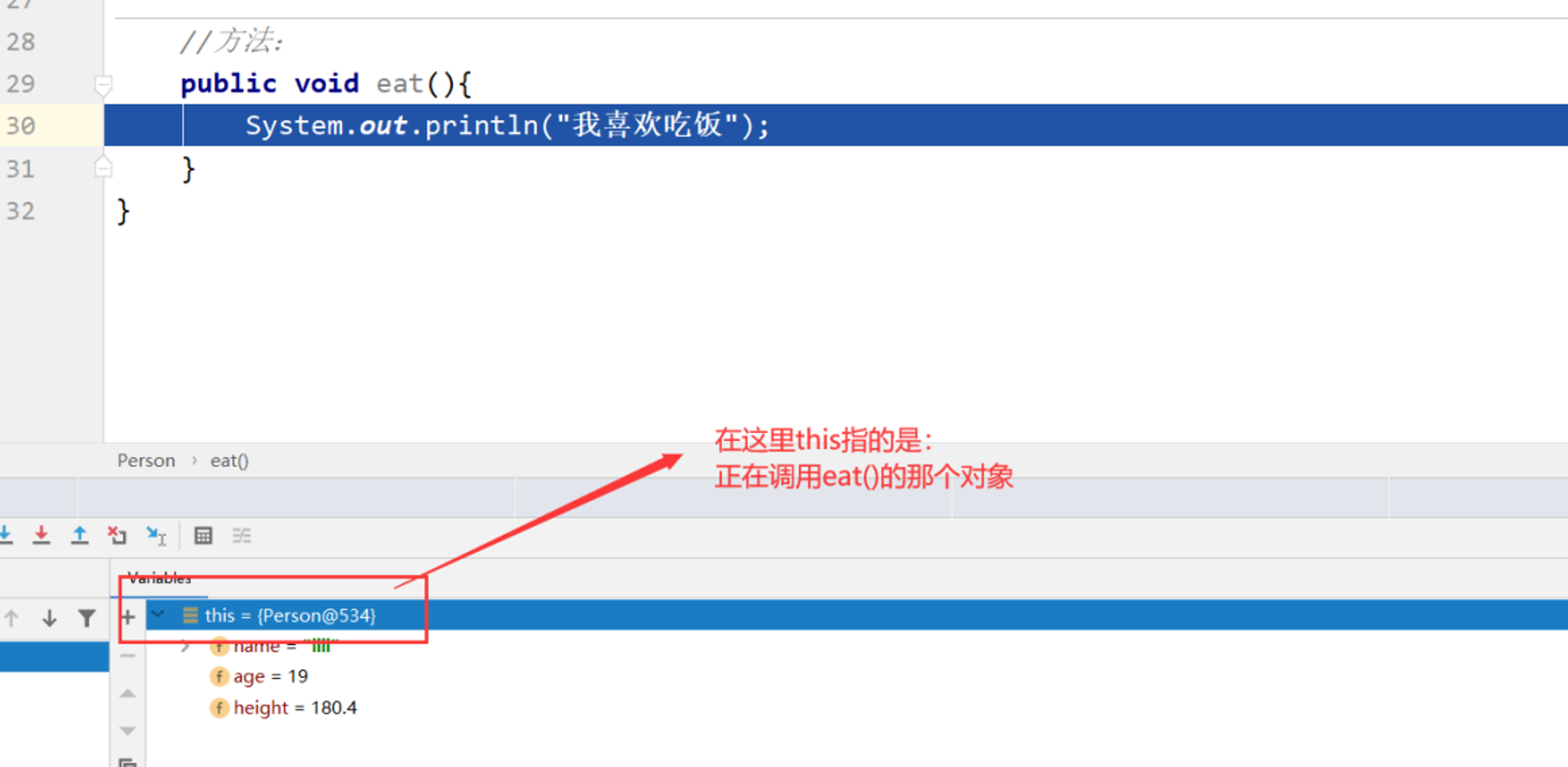Click the New Watch plus icon
This screenshot has width=1568, height=767.
tap(129, 617)
